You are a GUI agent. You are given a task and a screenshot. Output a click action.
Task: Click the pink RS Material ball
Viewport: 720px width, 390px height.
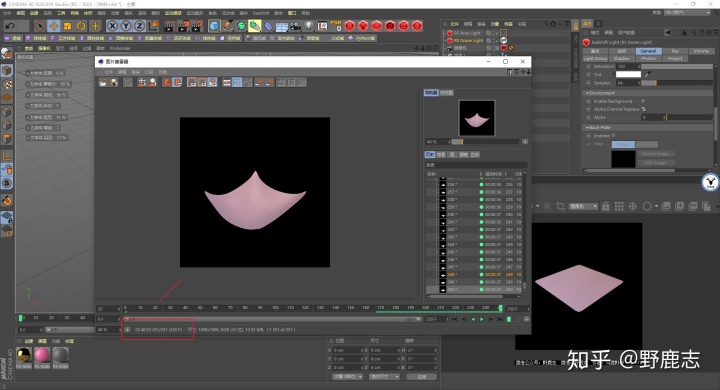(42, 355)
